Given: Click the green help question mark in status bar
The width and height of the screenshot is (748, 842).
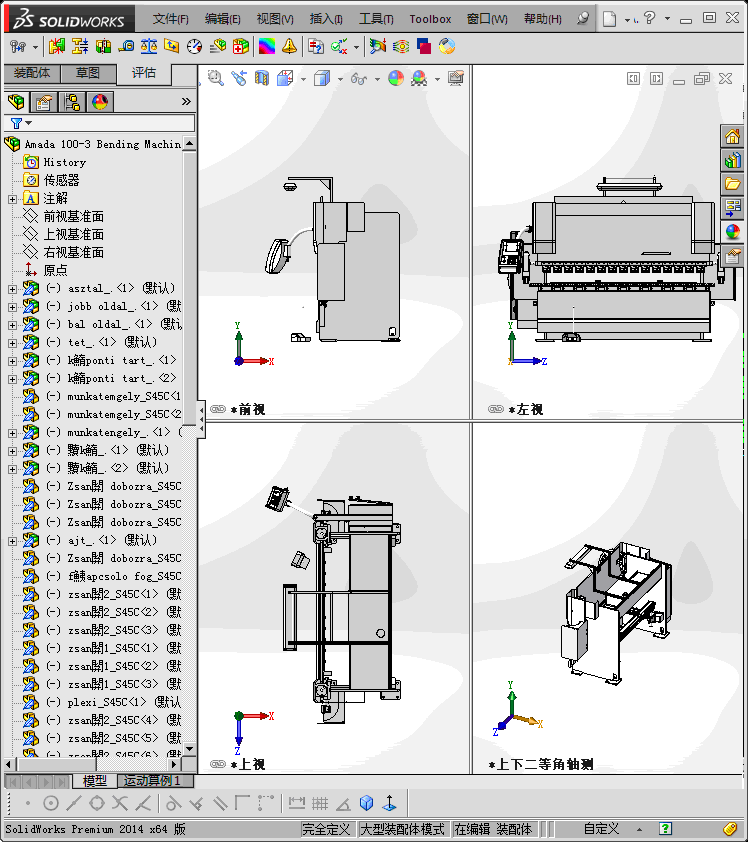Looking at the screenshot, I should pos(665,829).
